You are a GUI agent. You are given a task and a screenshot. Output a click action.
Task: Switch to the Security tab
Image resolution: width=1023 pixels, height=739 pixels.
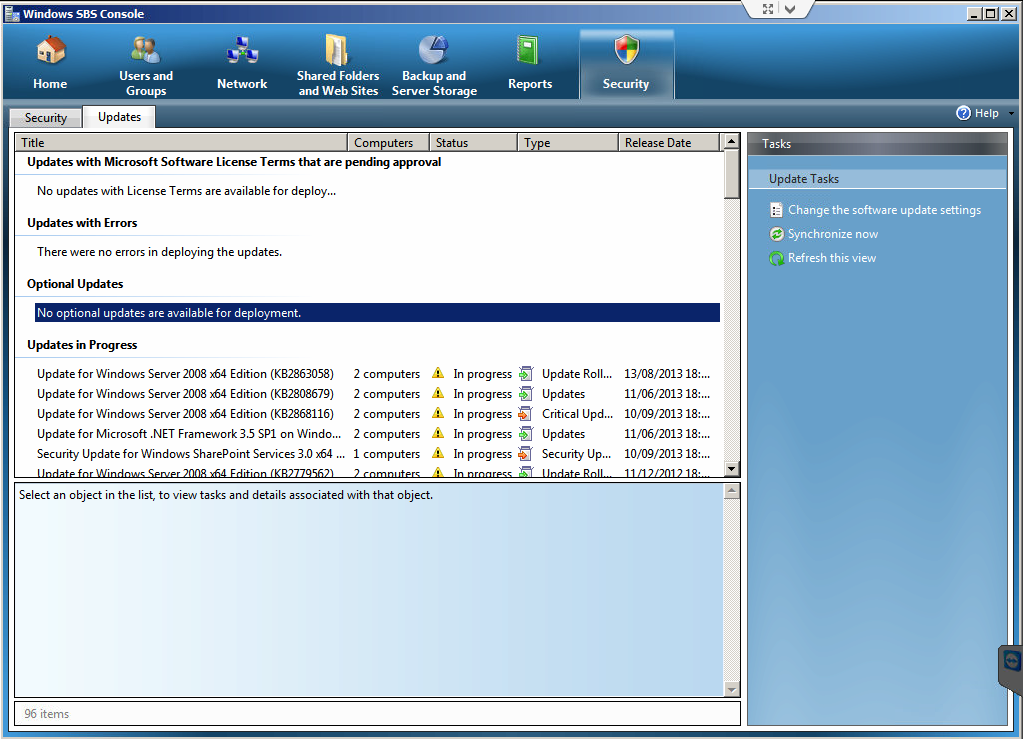46,117
